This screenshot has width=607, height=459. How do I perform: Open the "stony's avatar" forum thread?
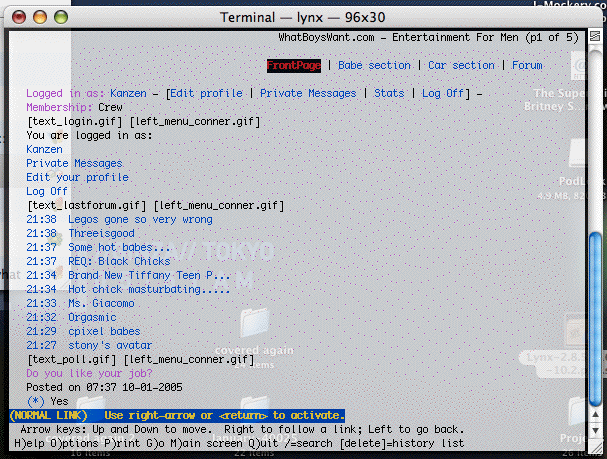pos(110,345)
